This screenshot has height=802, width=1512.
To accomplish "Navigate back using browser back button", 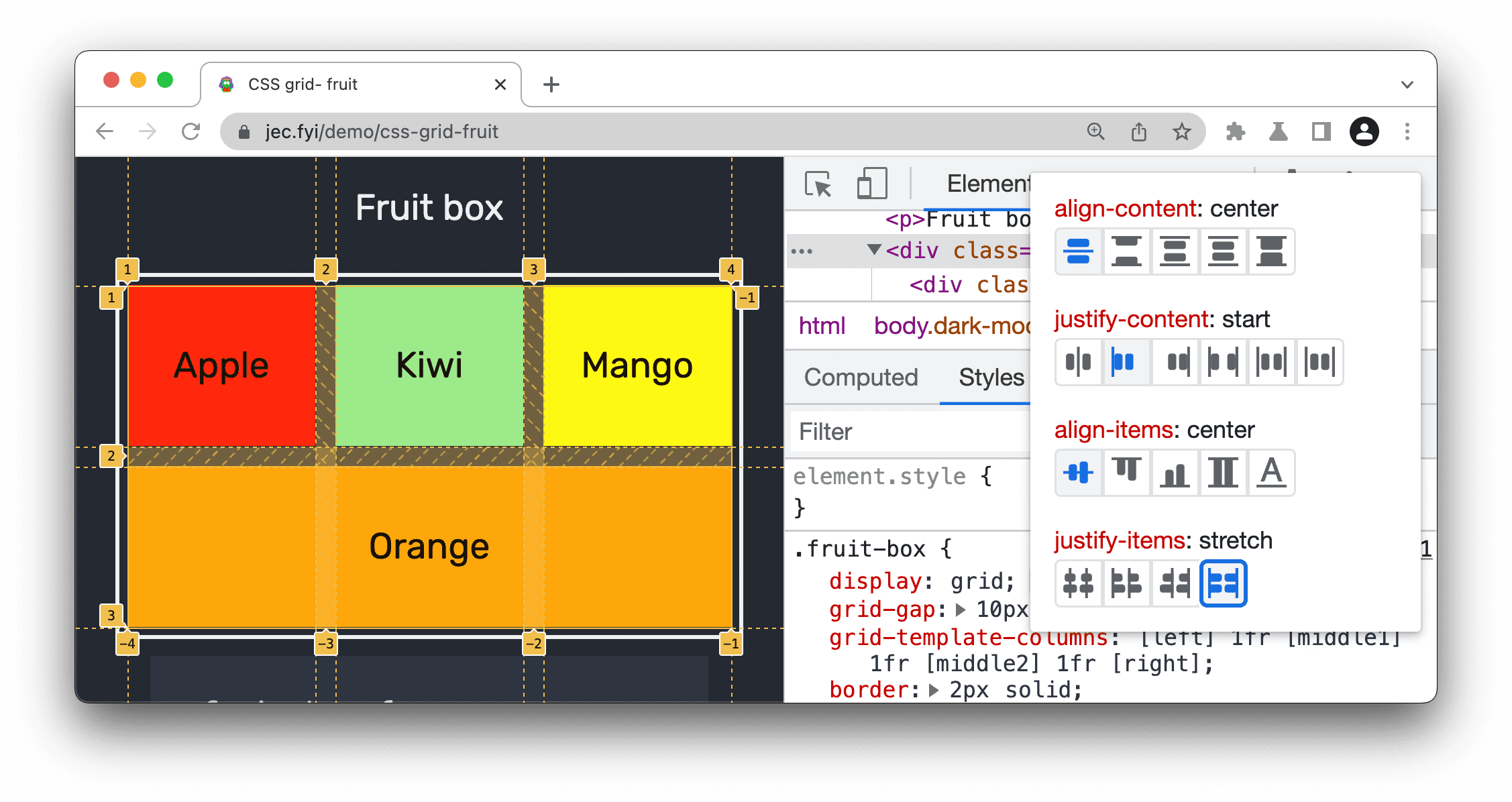I will coord(108,131).
